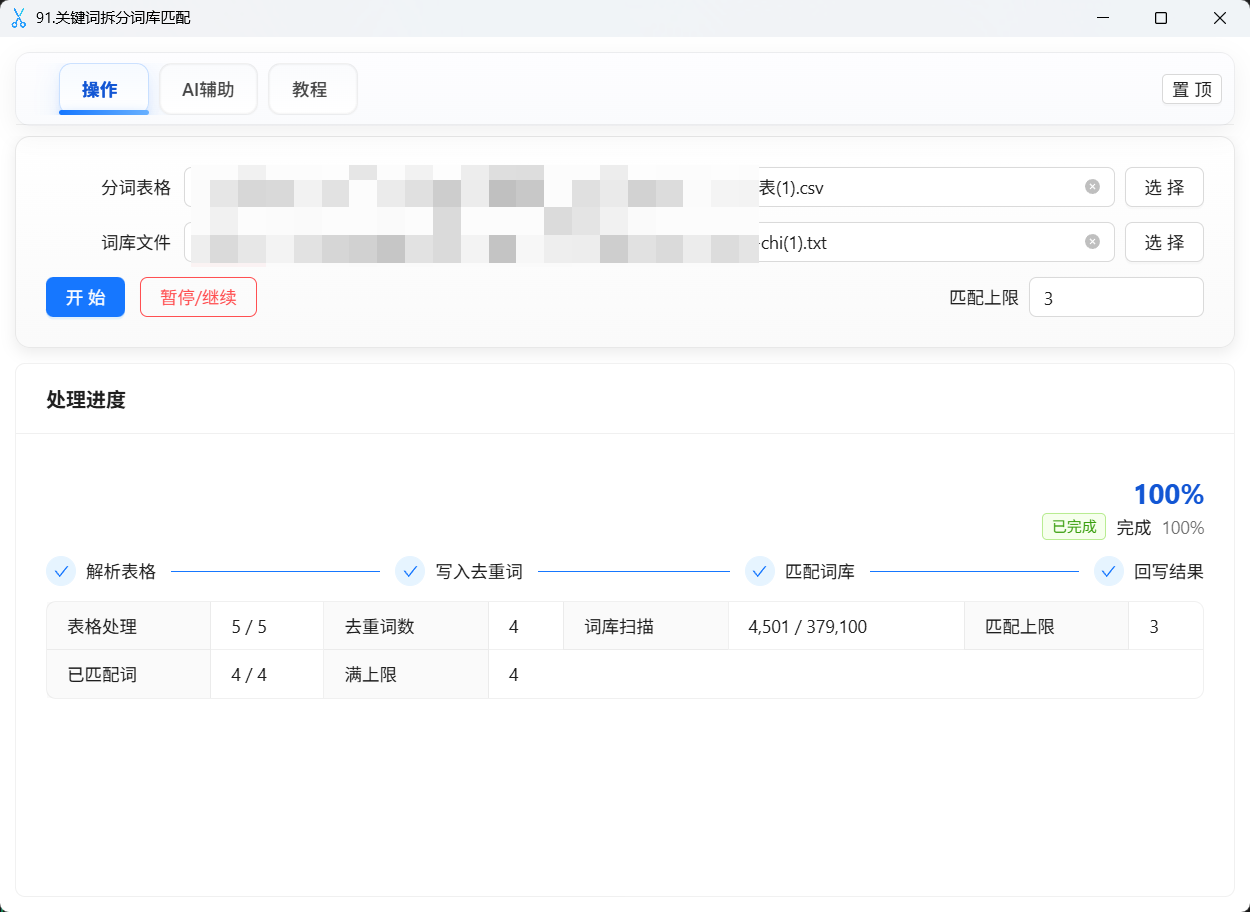
Task: Click the scissors app icon in title bar
Action: point(18,18)
